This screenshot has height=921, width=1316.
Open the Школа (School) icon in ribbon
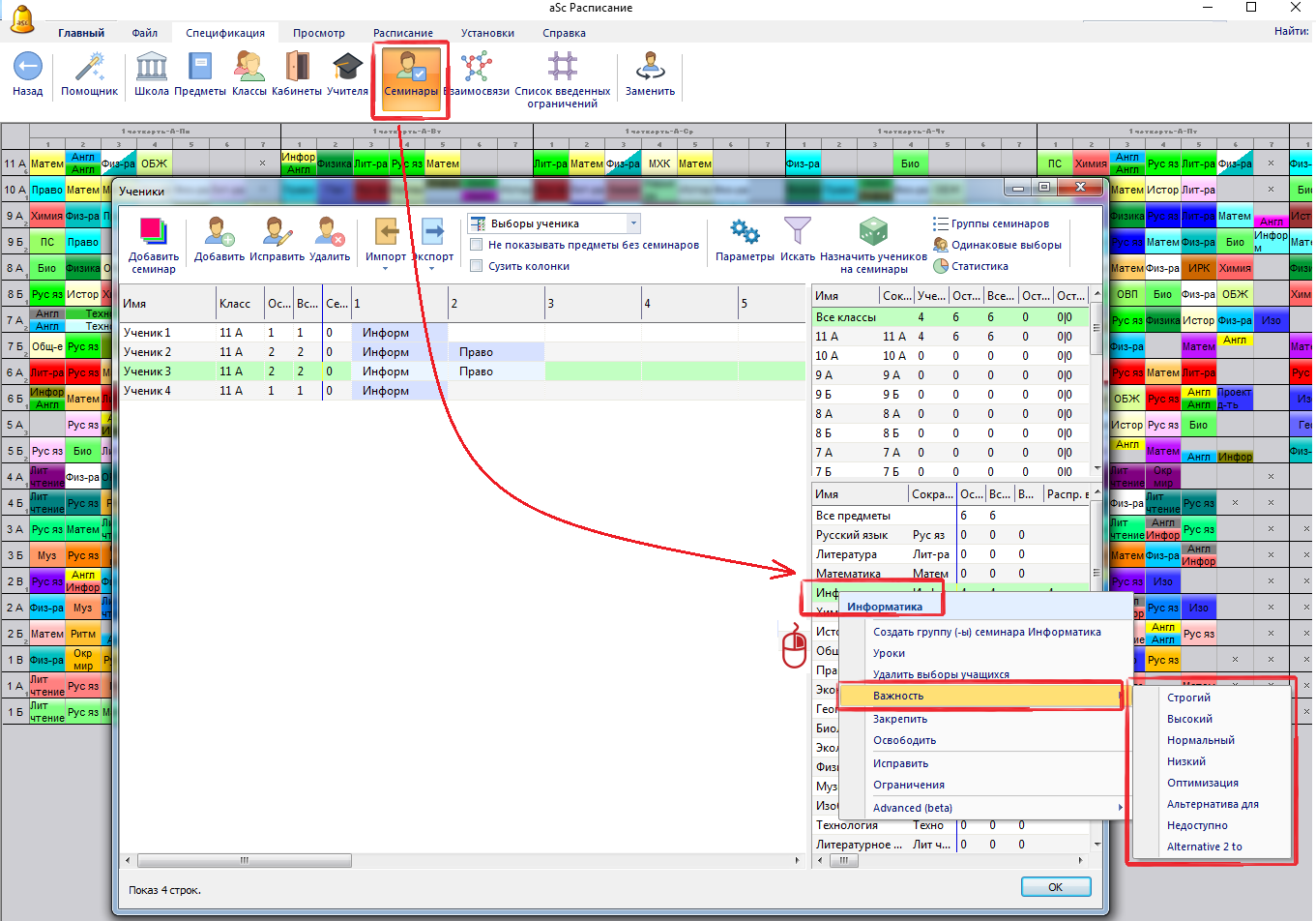151,68
